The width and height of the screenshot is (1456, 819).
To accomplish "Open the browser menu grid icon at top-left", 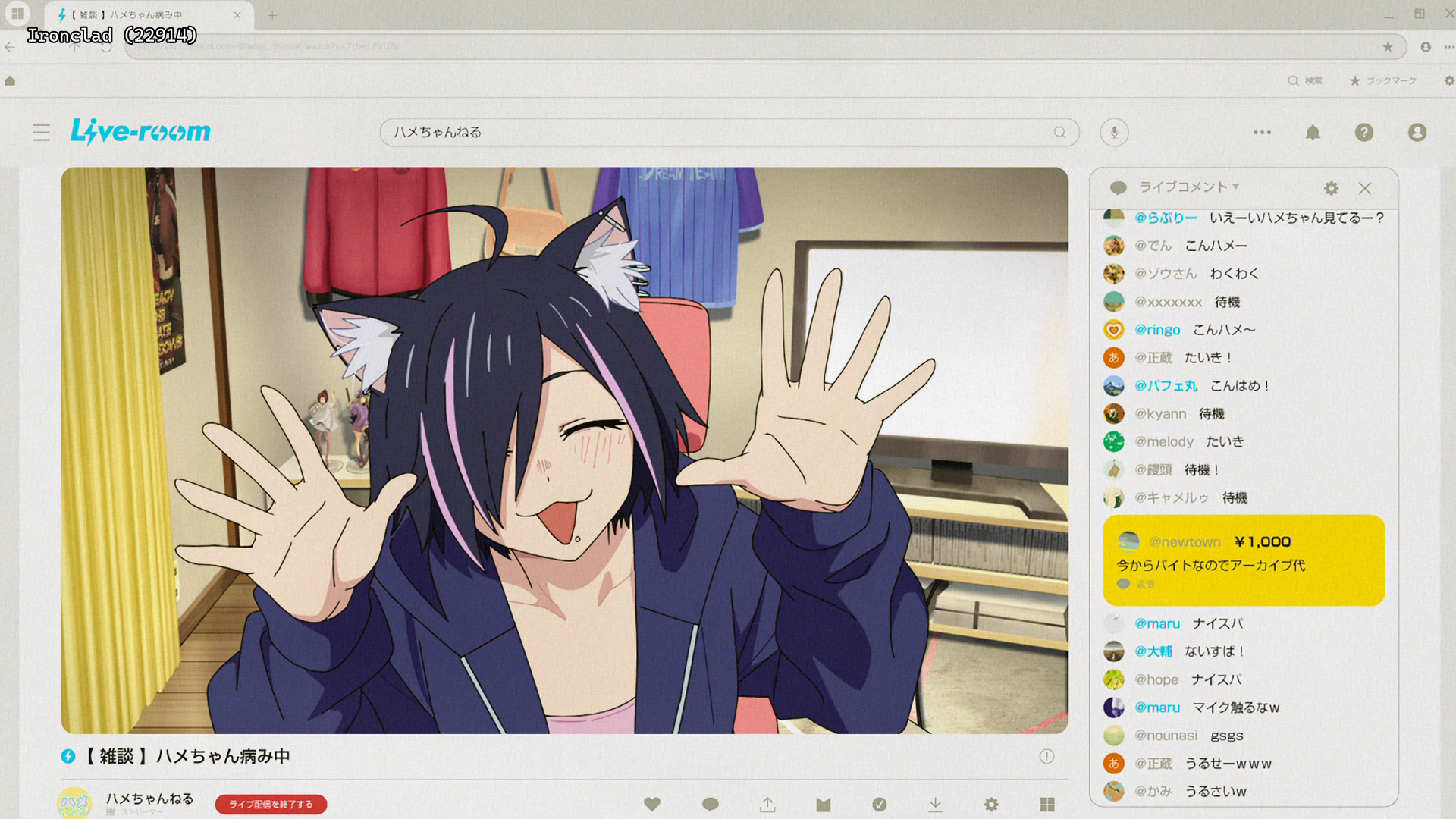I will [x=17, y=13].
